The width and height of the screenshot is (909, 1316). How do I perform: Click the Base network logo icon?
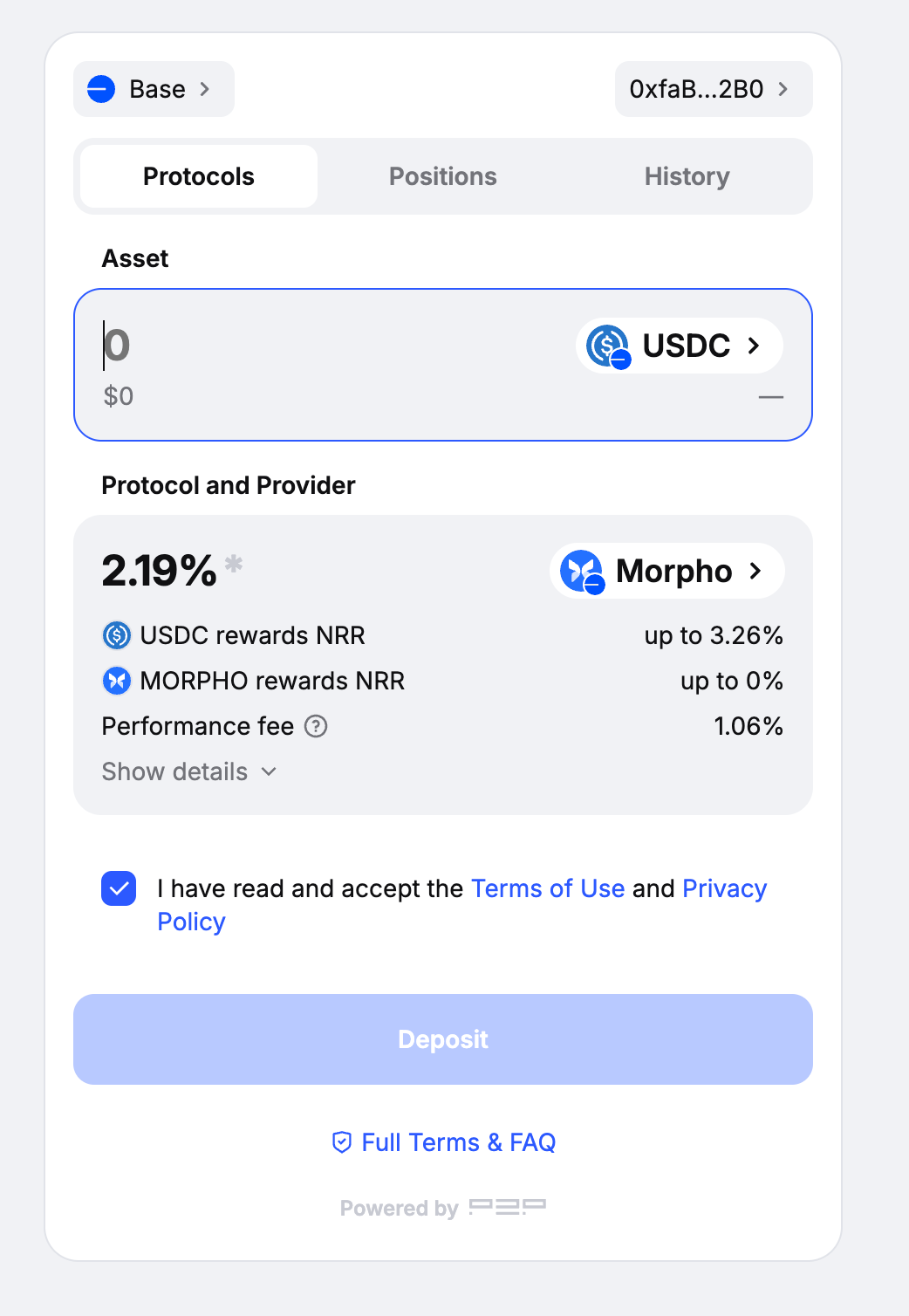tap(101, 89)
